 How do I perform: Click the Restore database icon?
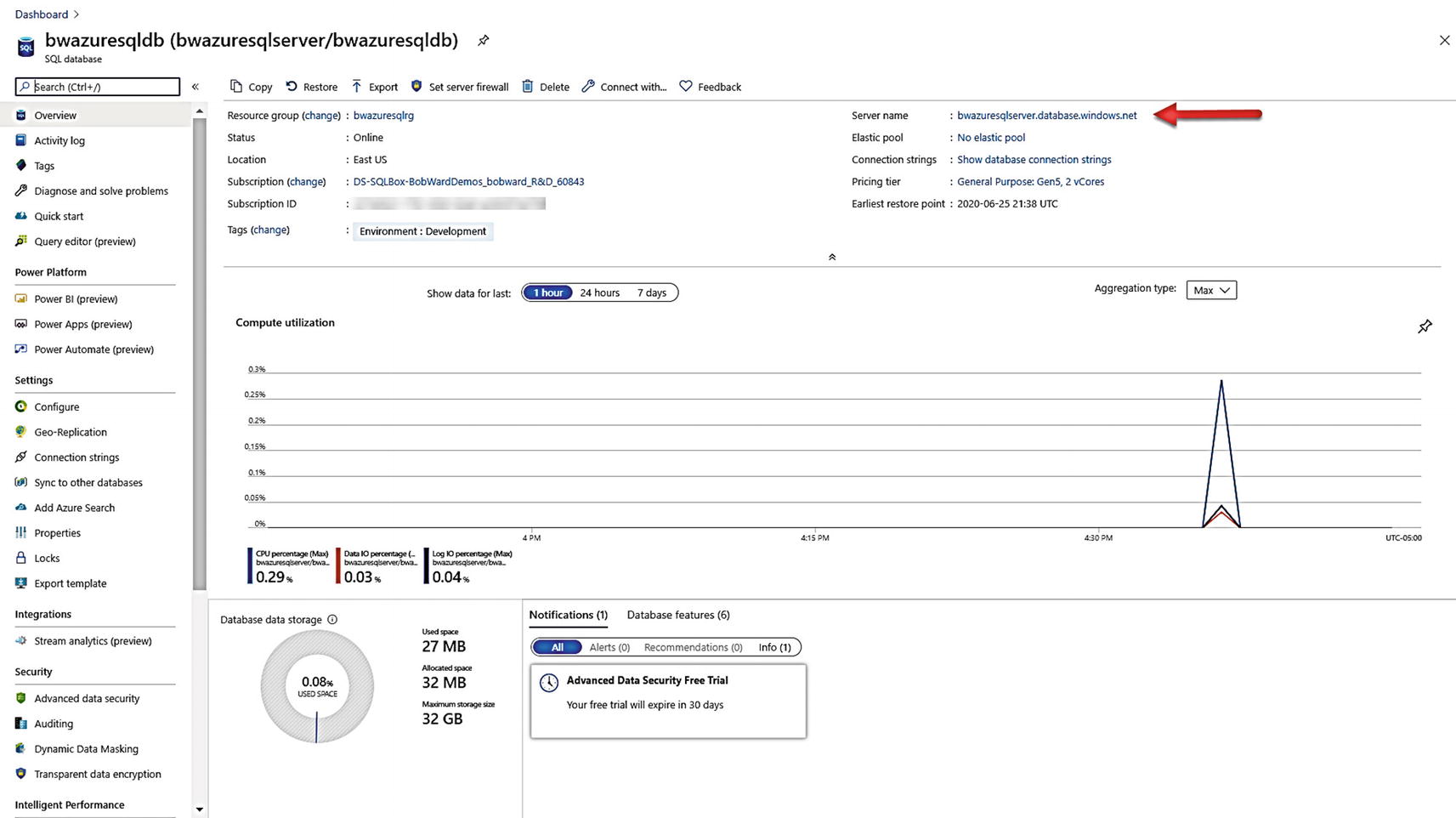pos(292,87)
